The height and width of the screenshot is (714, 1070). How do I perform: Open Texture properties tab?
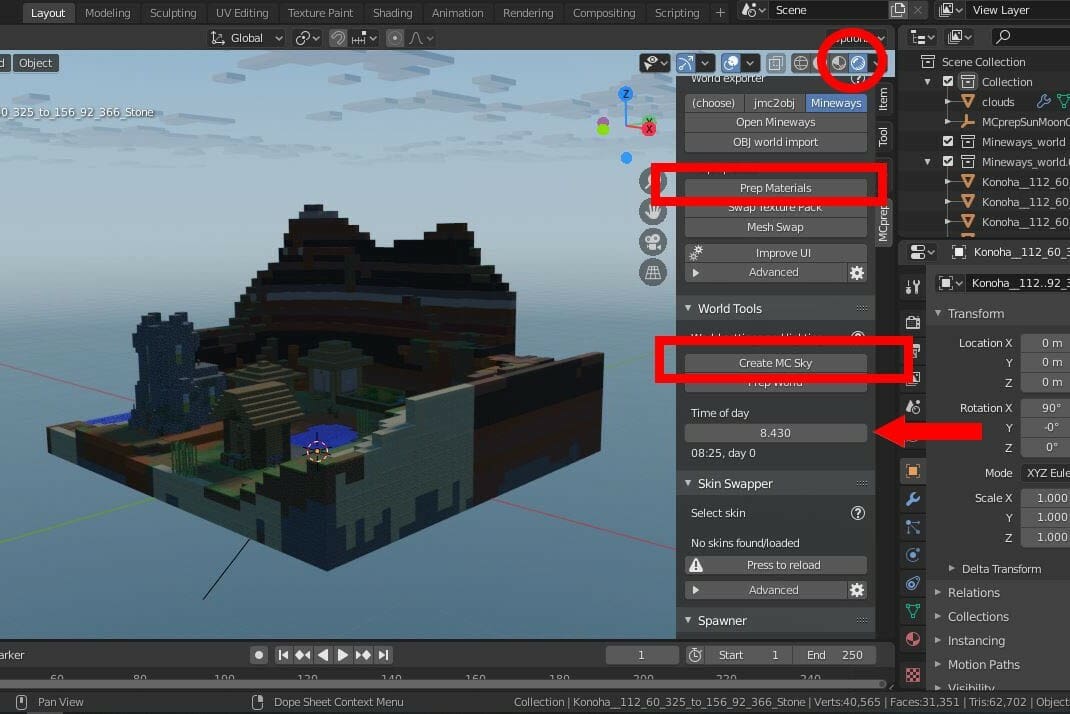tap(913, 675)
